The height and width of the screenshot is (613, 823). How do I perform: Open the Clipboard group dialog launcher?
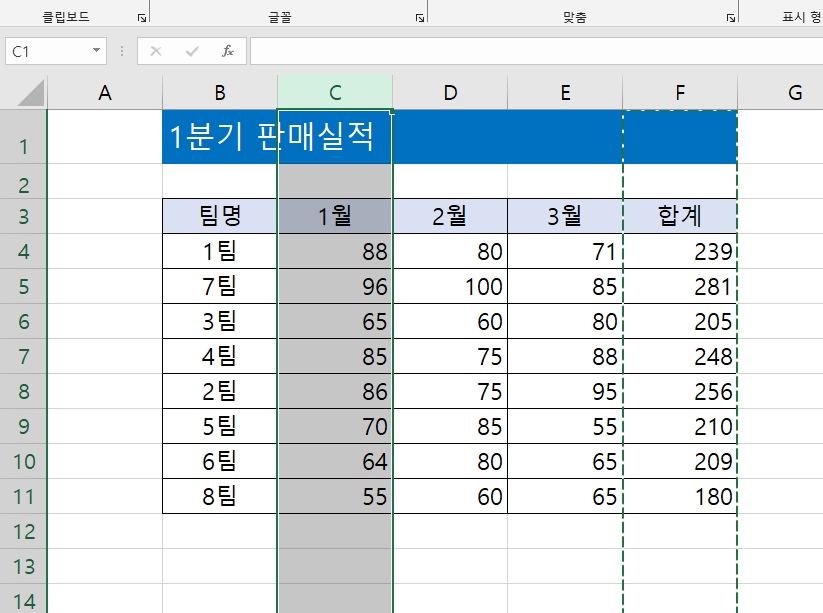pos(142,18)
